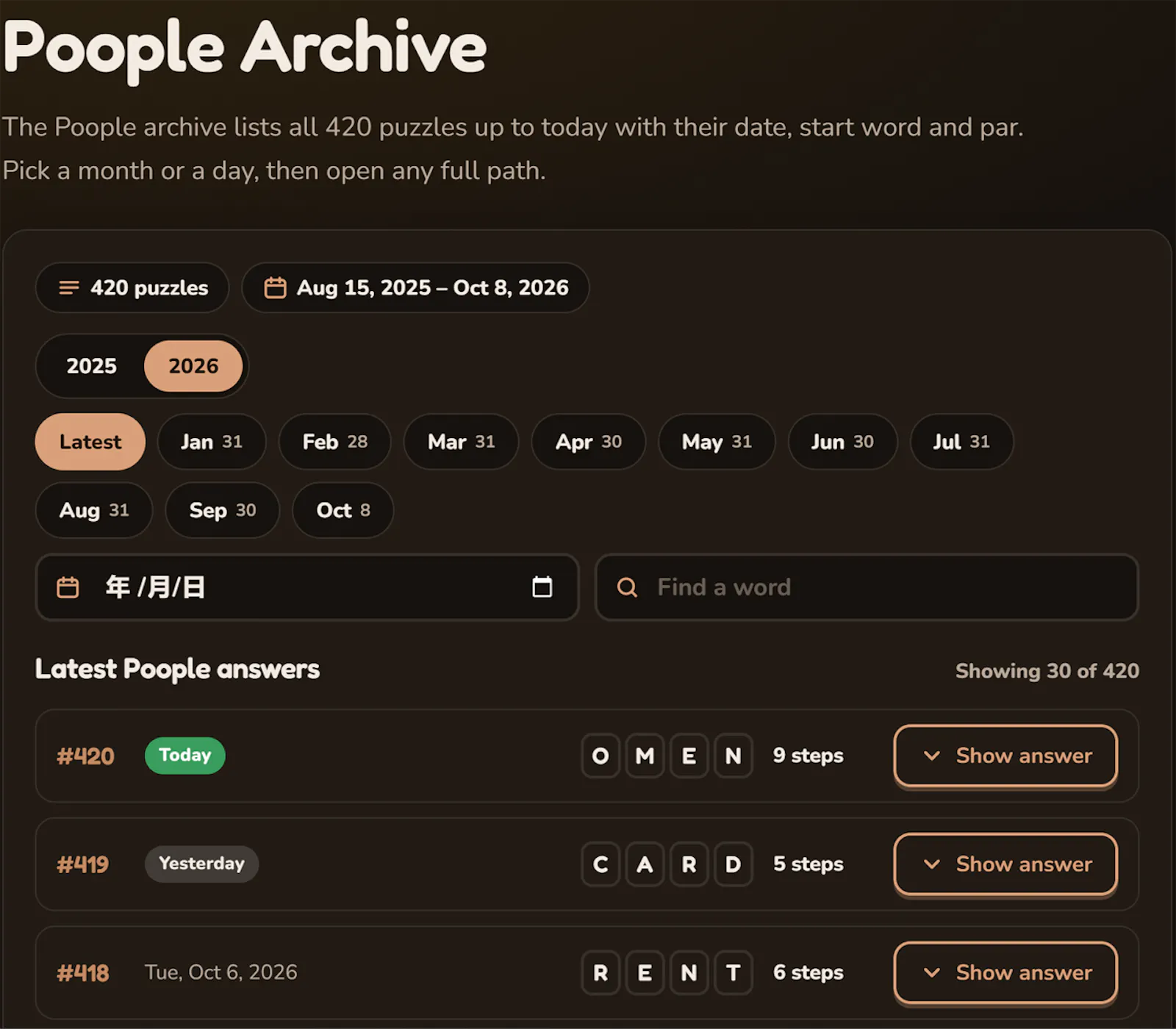1176x1029 pixels.
Task: Pick the Aug 31 month tab
Action: click(x=94, y=510)
